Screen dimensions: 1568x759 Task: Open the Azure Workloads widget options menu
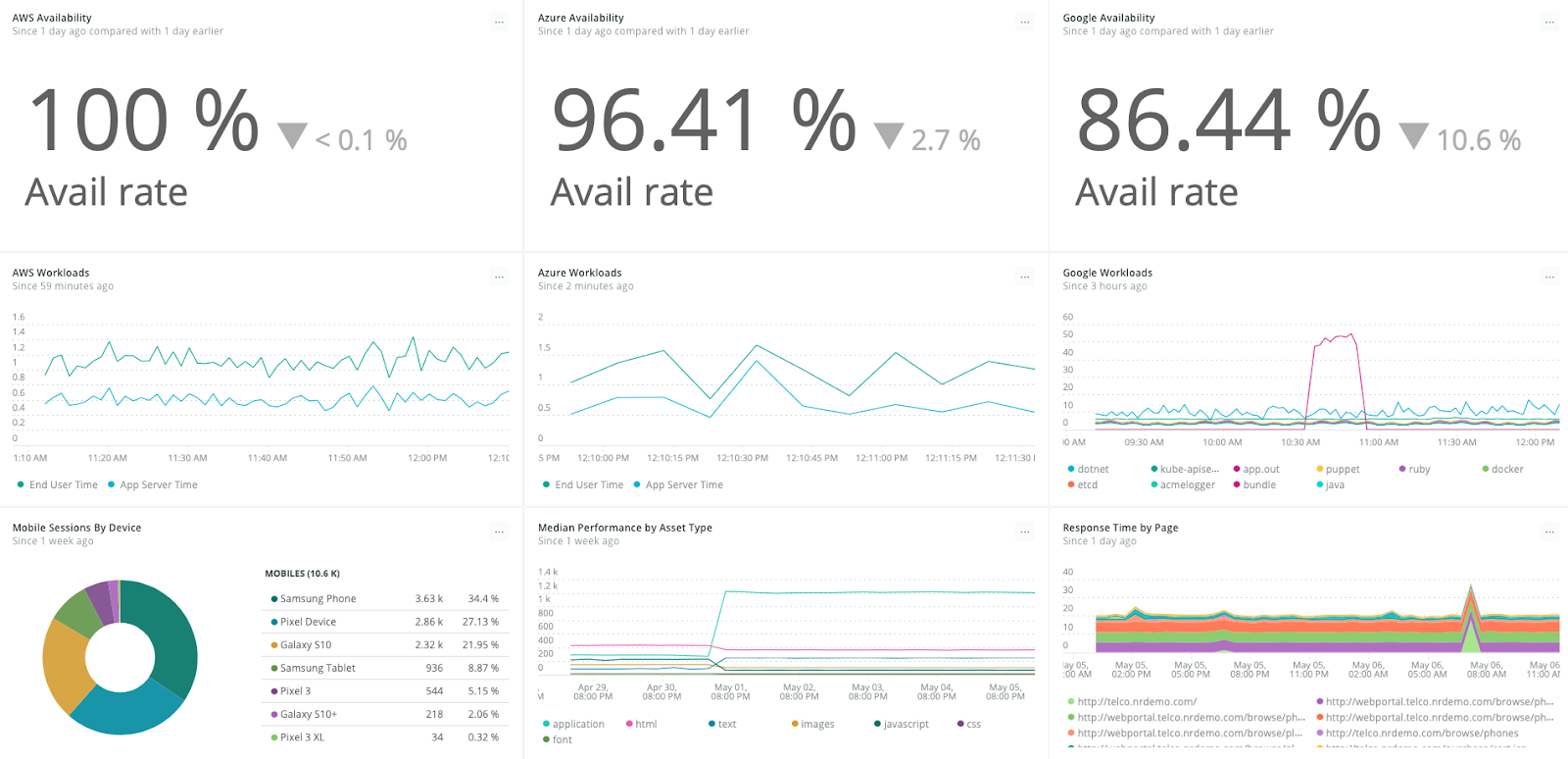click(1024, 278)
